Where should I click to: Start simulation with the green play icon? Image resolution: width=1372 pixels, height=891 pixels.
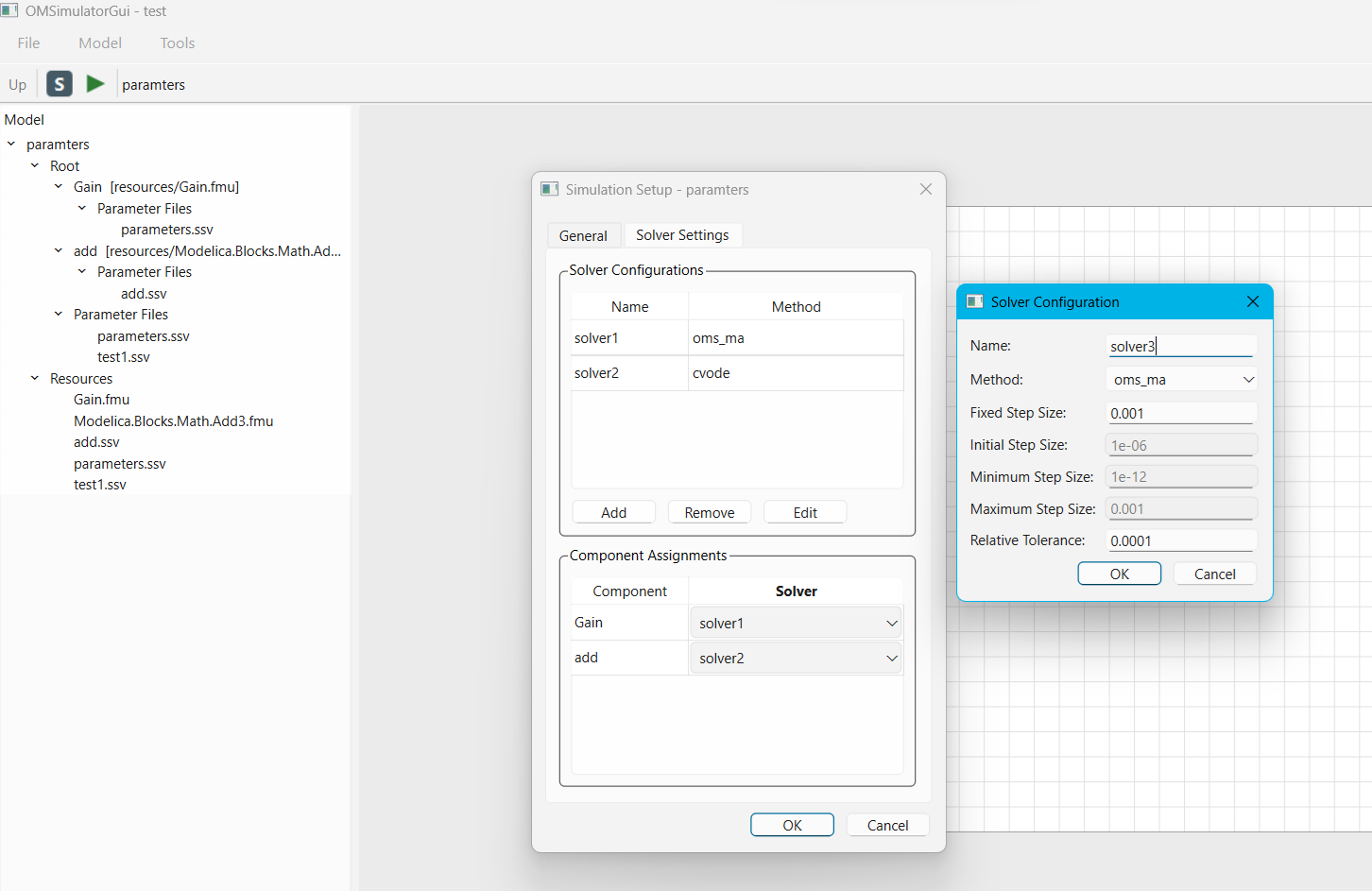(x=95, y=84)
